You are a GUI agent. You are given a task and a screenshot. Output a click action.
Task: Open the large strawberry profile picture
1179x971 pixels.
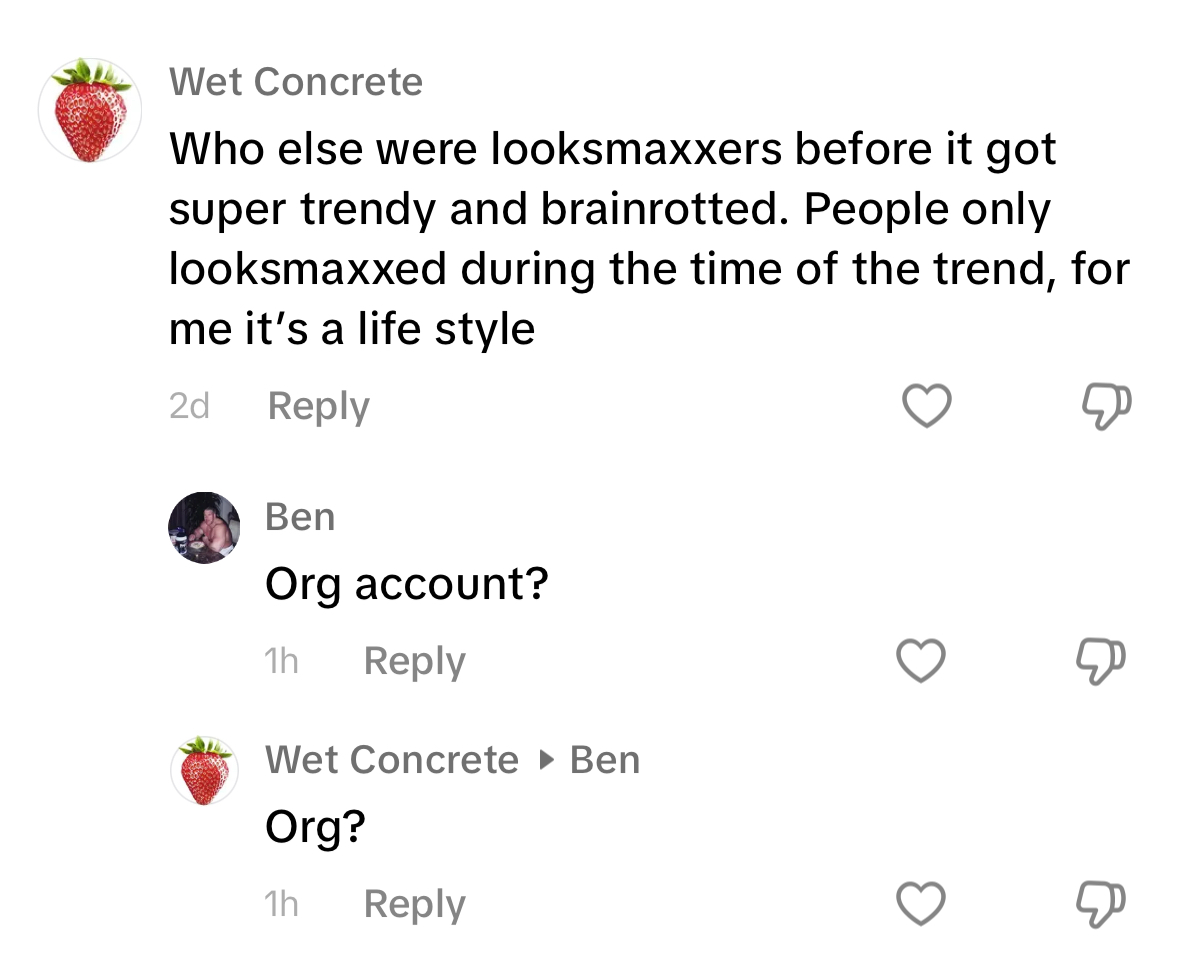pyautogui.click(x=90, y=111)
